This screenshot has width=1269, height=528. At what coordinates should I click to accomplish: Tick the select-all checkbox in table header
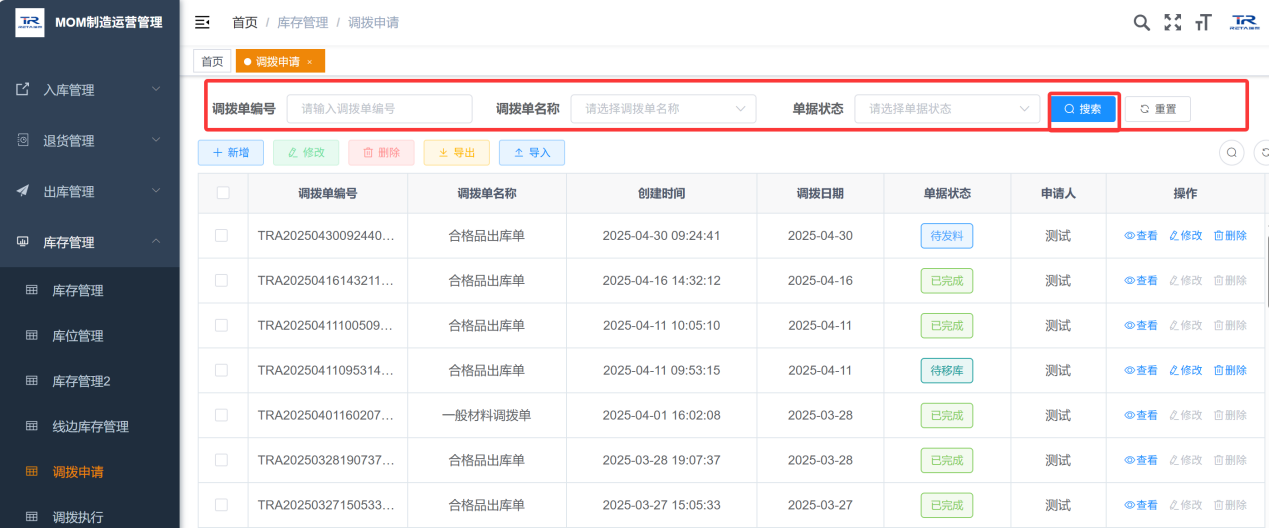223,193
